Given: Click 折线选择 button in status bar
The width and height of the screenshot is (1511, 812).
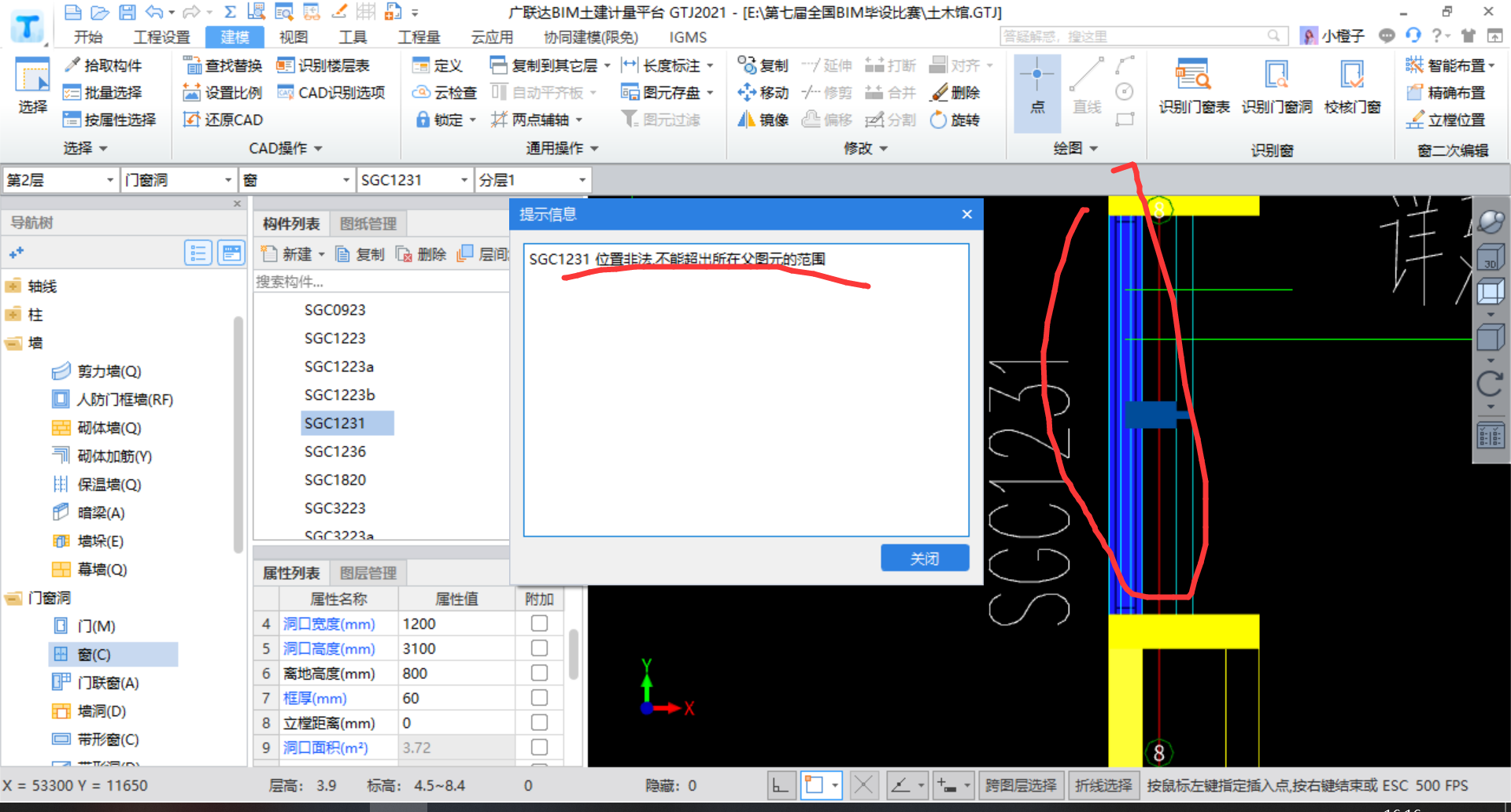Looking at the screenshot, I should tap(1103, 785).
